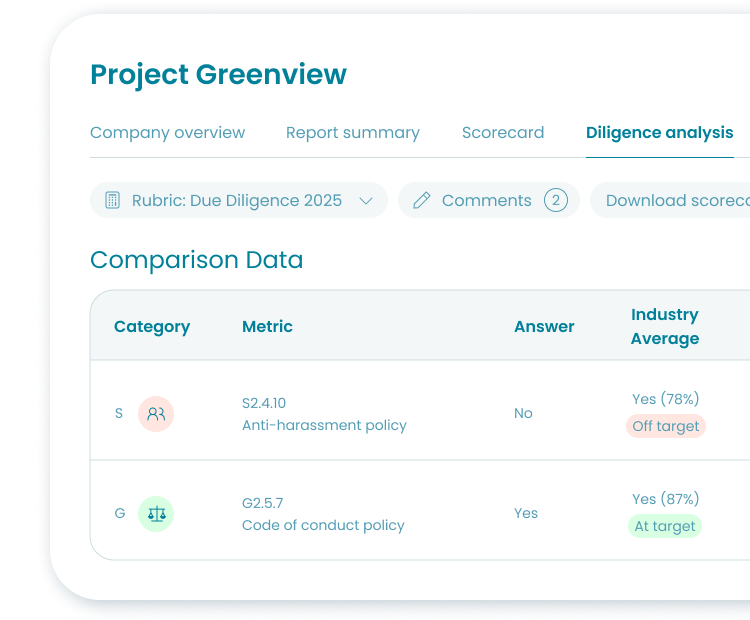The image size is (750, 620).
Task: Click the Code of conduct policy metric
Action: (323, 525)
